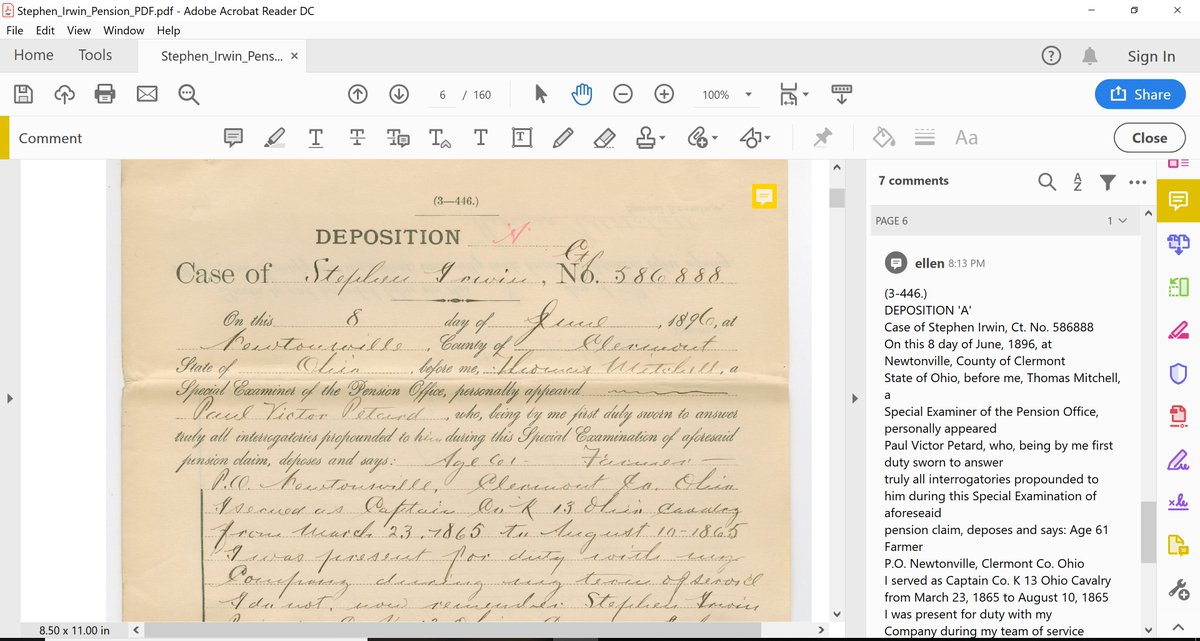Toggle keep tool selected pin
The width and height of the screenshot is (1200, 641).
point(822,138)
